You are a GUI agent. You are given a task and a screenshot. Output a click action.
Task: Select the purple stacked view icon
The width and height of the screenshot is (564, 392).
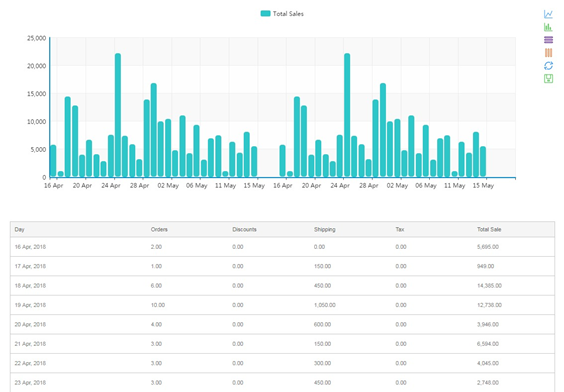pos(548,40)
